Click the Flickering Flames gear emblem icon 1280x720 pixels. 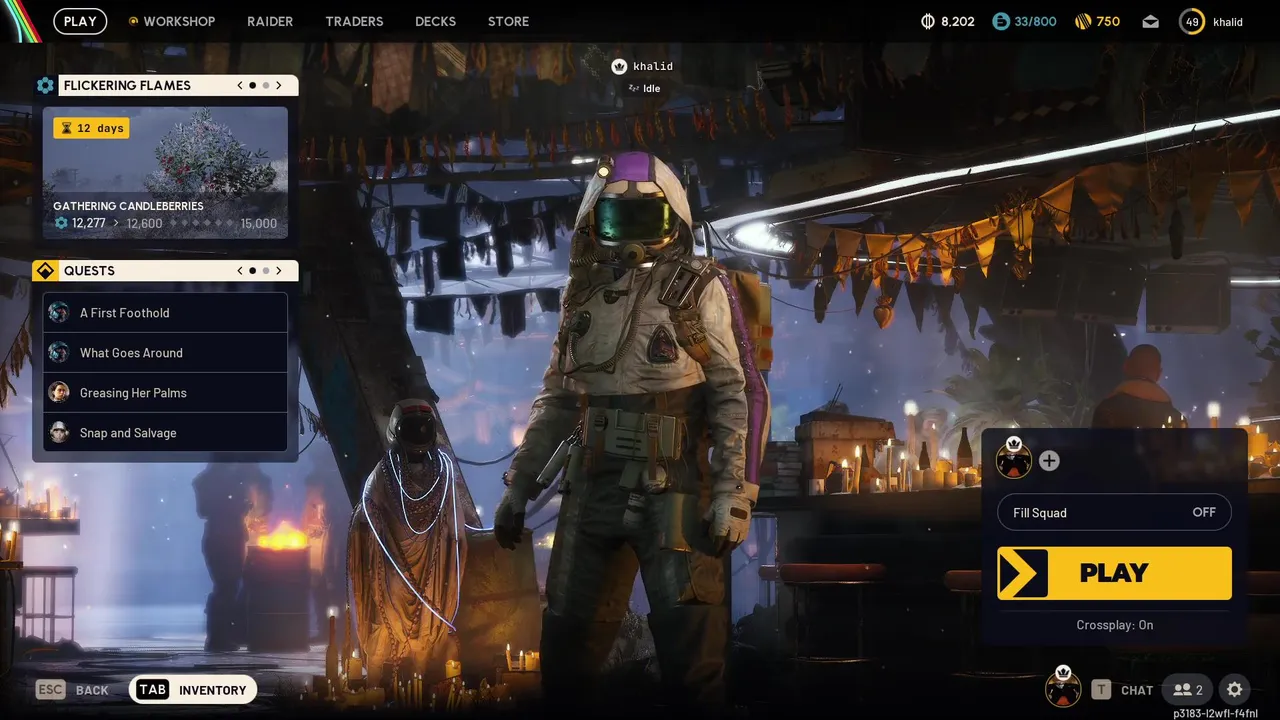[45, 86]
